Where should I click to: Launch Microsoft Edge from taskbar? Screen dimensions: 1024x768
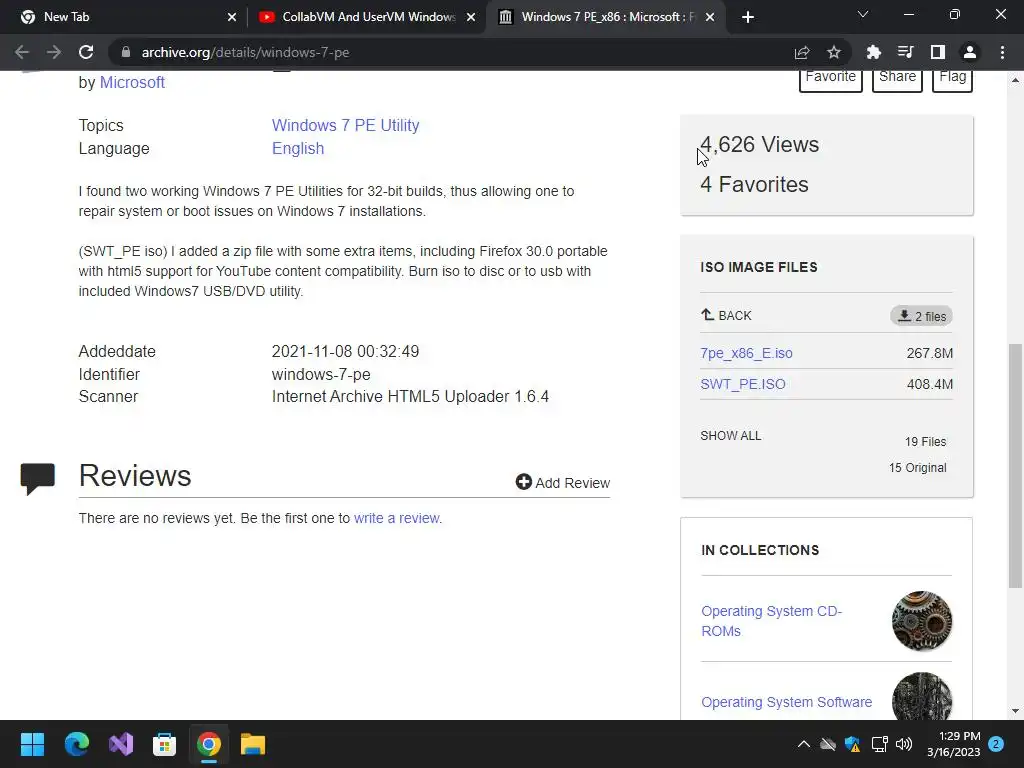click(76, 744)
